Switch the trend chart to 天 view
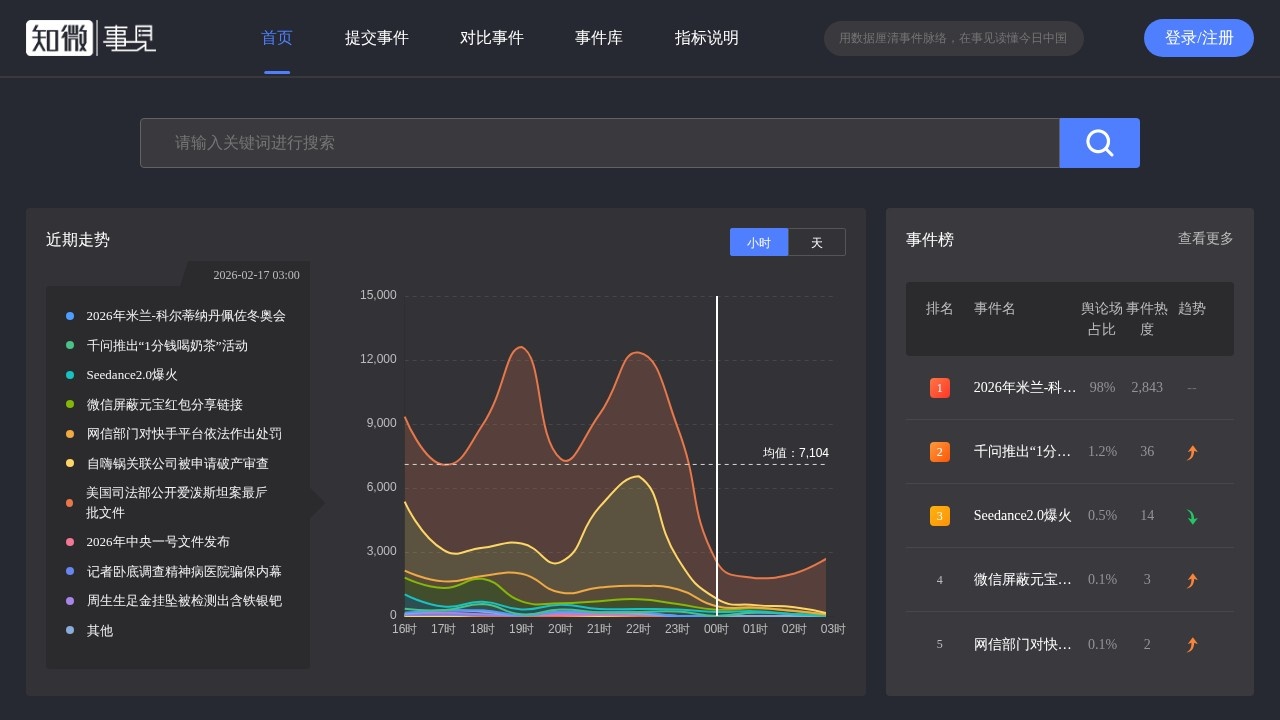The height and width of the screenshot is (720, 1280). pyautogui.click(x=816, y=242)
